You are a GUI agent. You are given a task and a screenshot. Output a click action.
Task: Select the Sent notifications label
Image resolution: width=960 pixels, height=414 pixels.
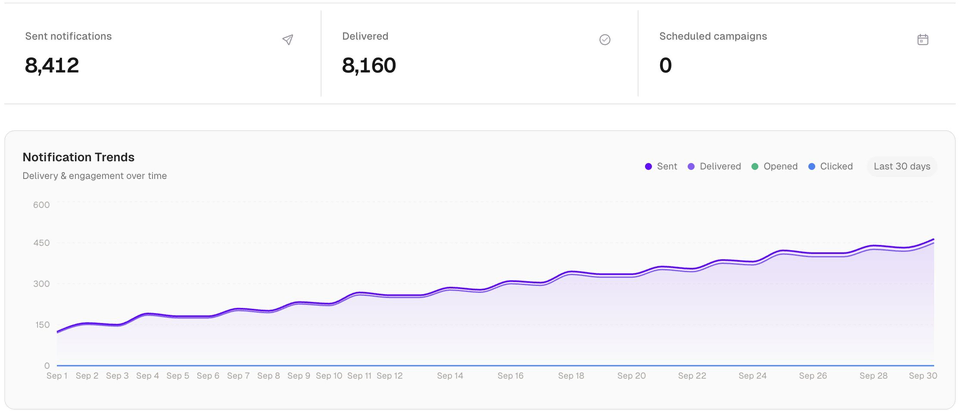coord(69,36)
